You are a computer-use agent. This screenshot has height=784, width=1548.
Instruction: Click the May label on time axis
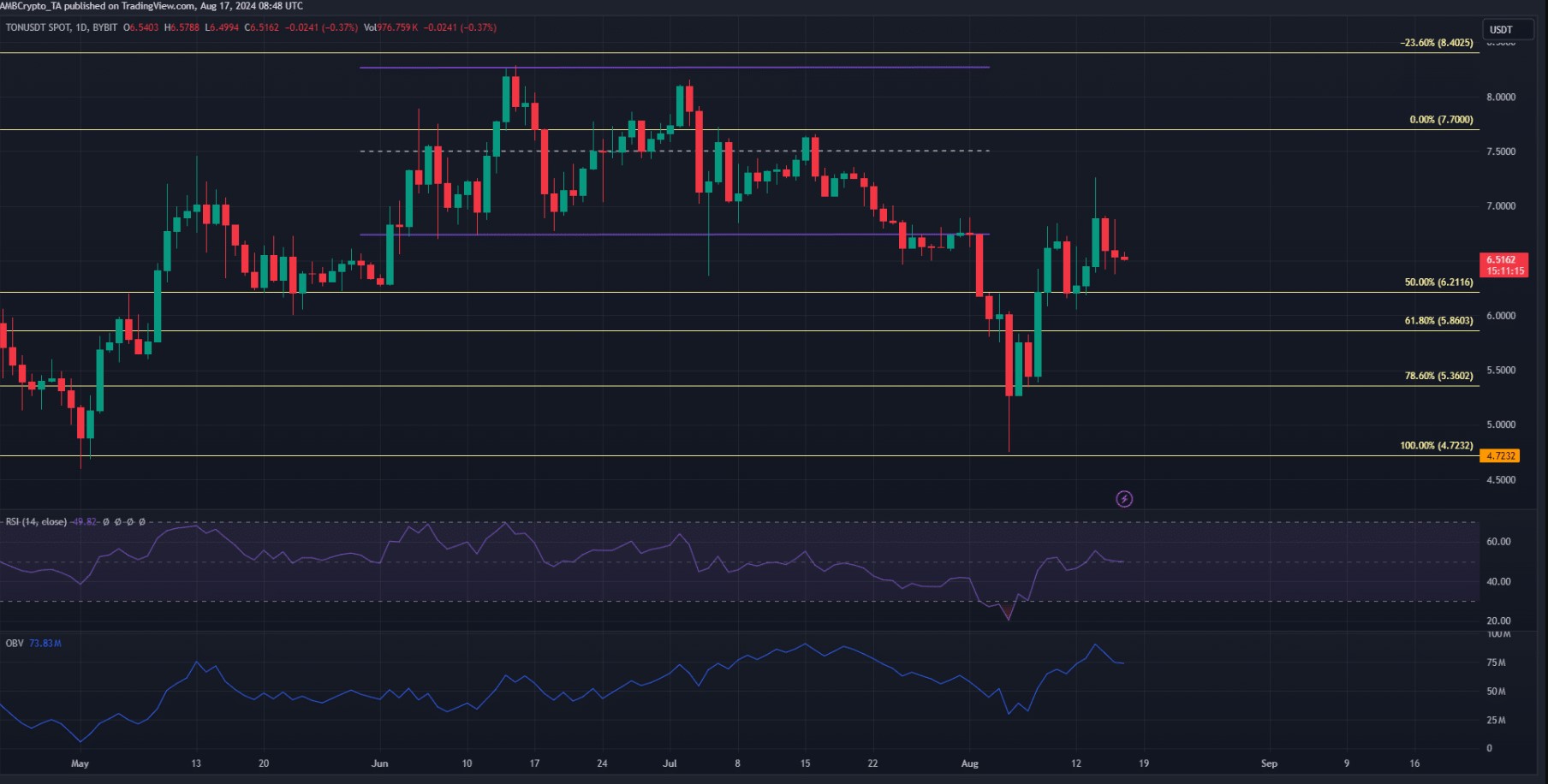(80, 763)
